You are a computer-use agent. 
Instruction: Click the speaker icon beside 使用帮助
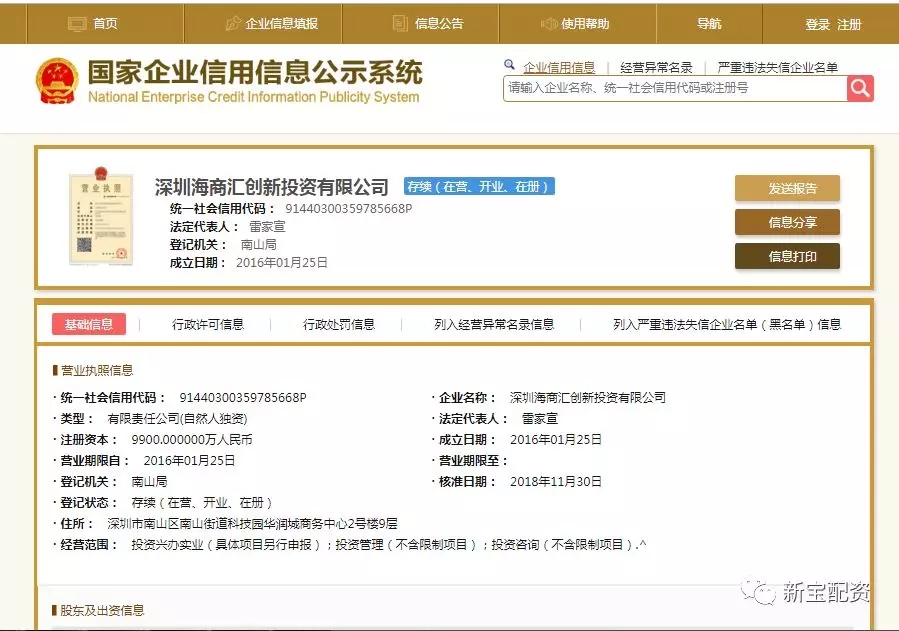548,23
